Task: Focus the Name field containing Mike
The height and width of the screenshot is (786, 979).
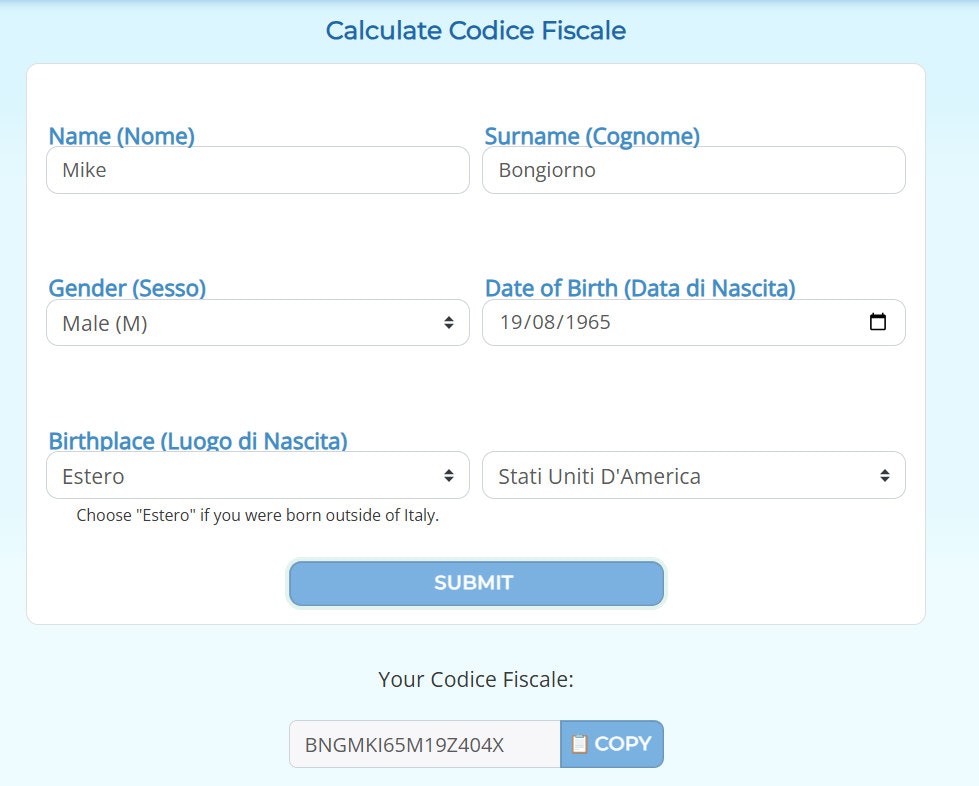Action: 258,170
